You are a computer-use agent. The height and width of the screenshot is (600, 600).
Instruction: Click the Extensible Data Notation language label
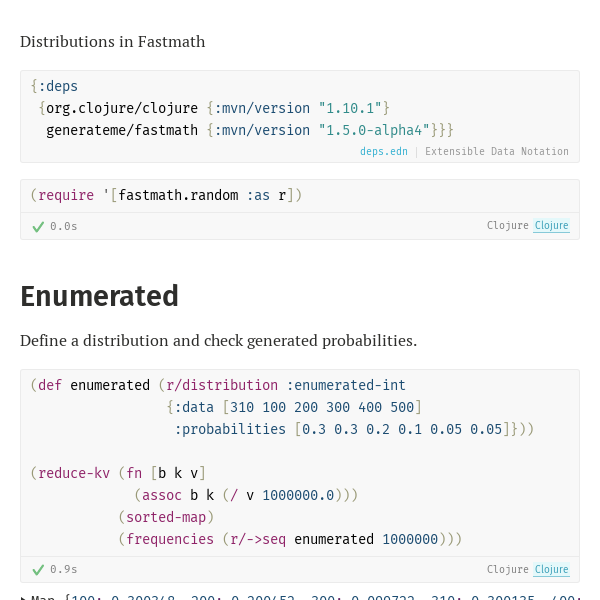[x=497, y=152]
